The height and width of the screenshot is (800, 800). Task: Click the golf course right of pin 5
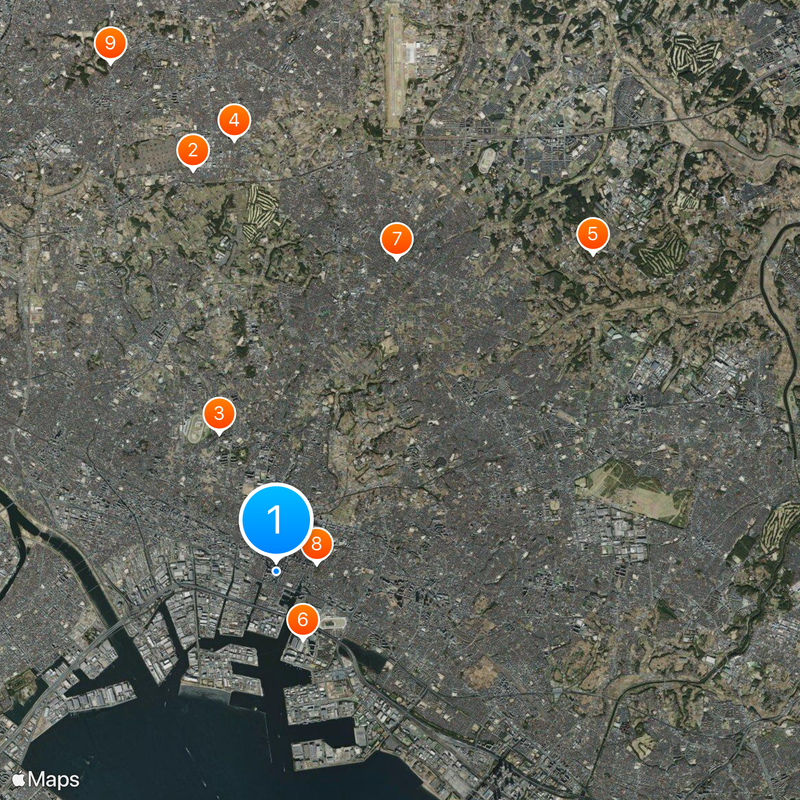click(x=663, y=254)
